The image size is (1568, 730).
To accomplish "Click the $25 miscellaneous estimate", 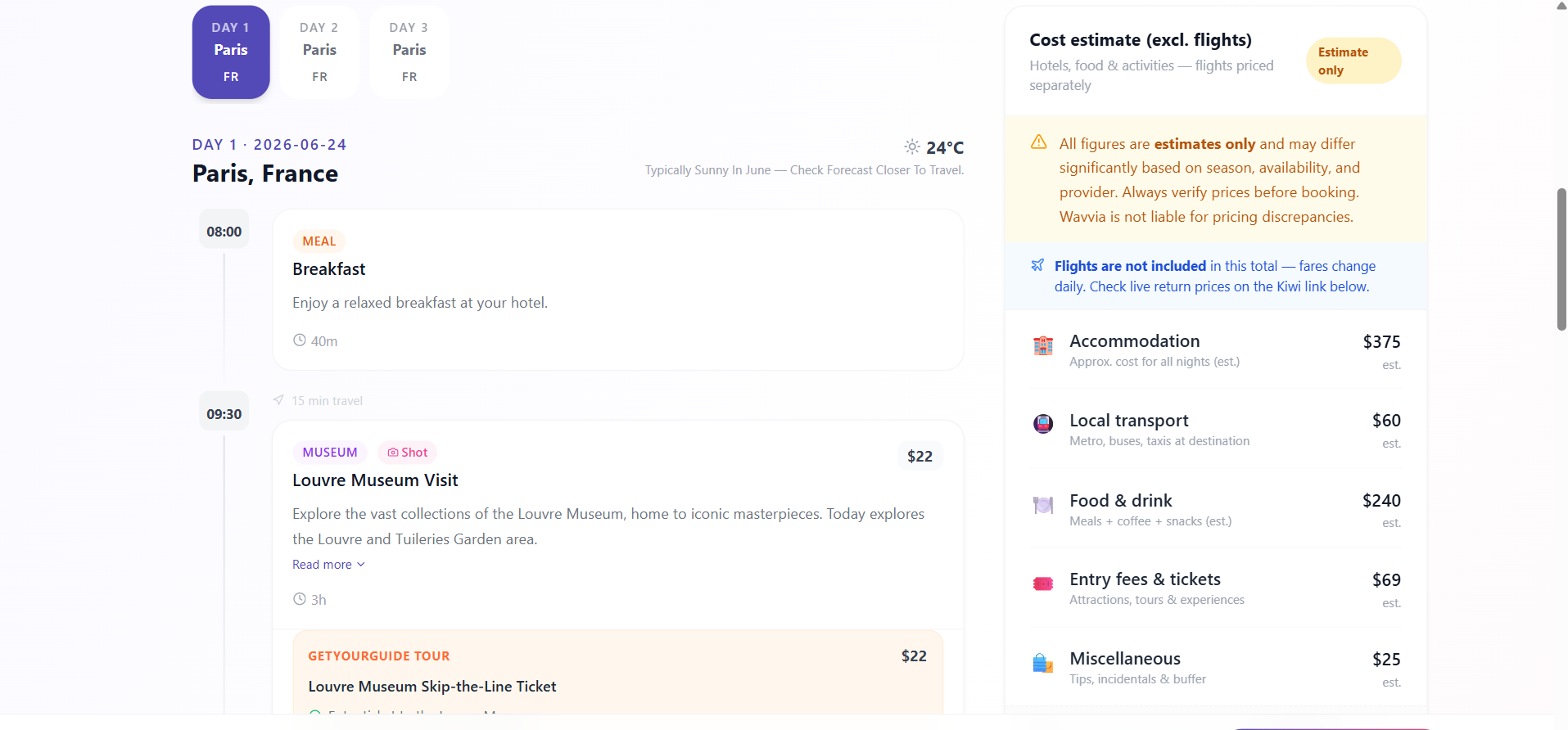I will 1386,660.
